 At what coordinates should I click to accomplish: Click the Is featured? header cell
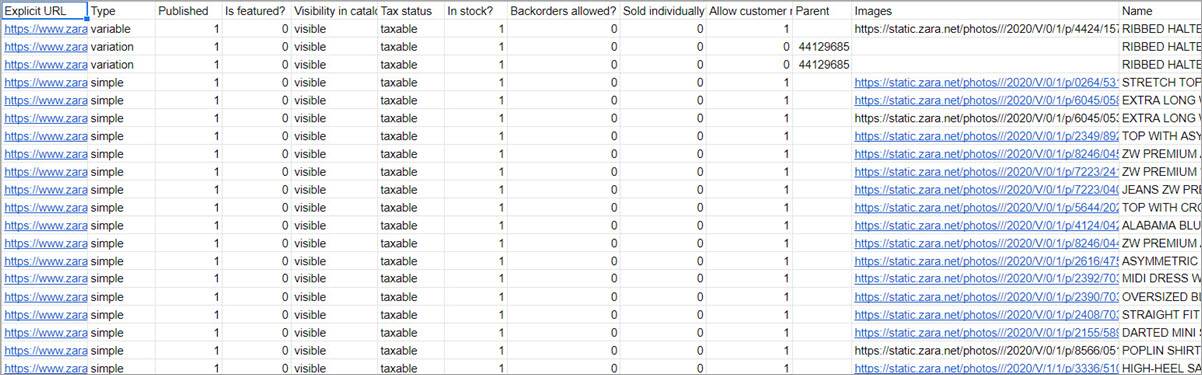point(255,11)
